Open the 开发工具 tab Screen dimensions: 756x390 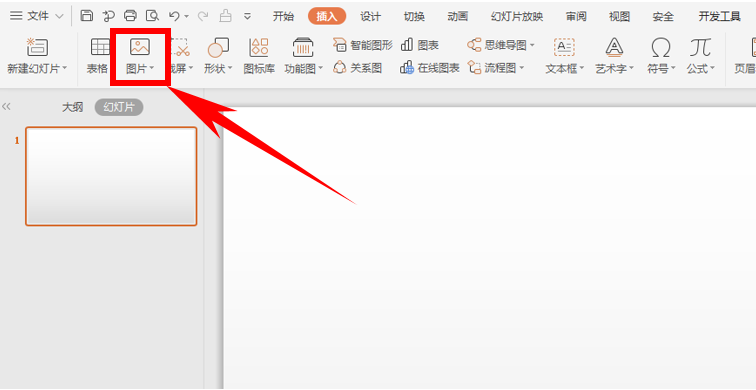coord(719,16)
